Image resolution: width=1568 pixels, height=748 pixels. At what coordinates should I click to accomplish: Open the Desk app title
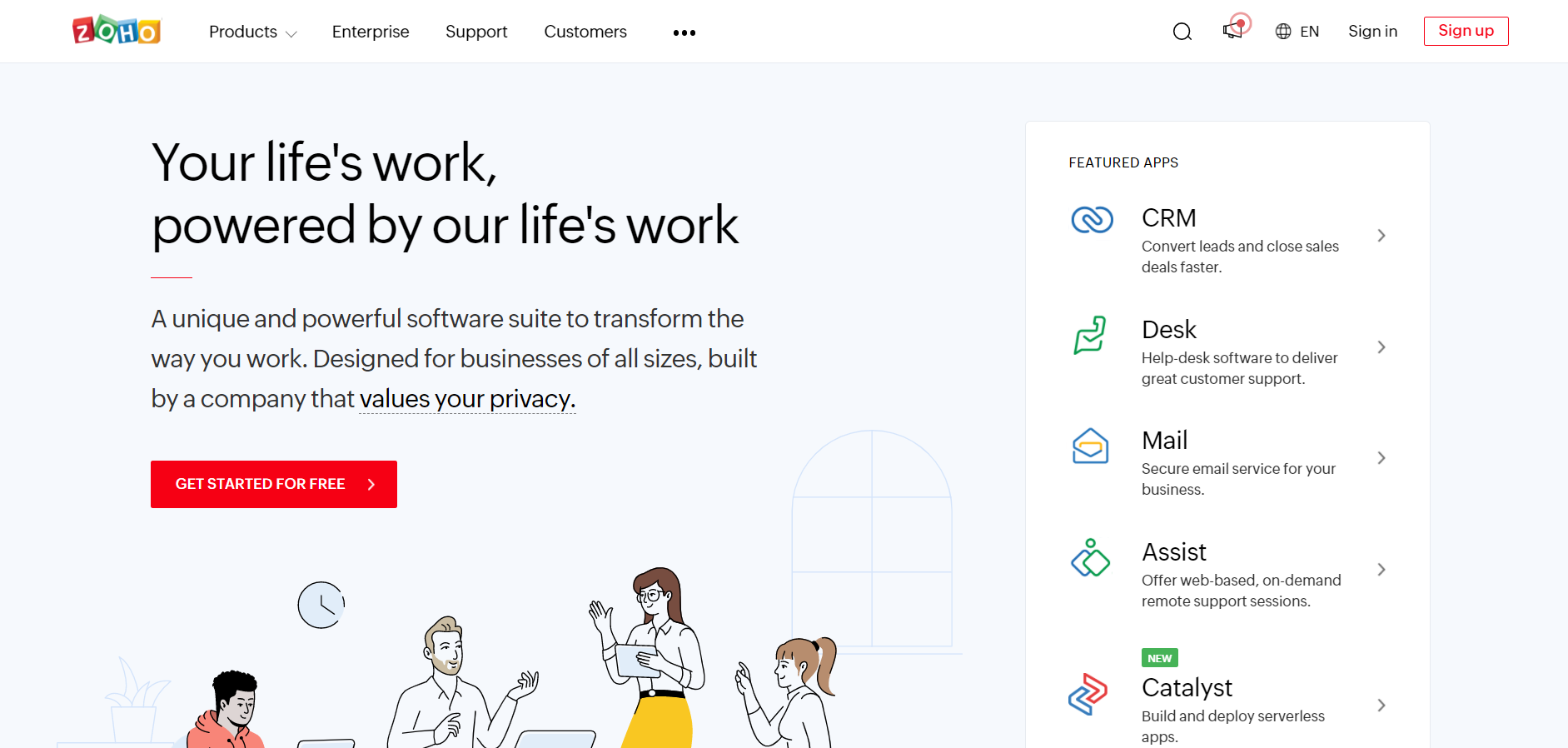(x=1169, y=330)
